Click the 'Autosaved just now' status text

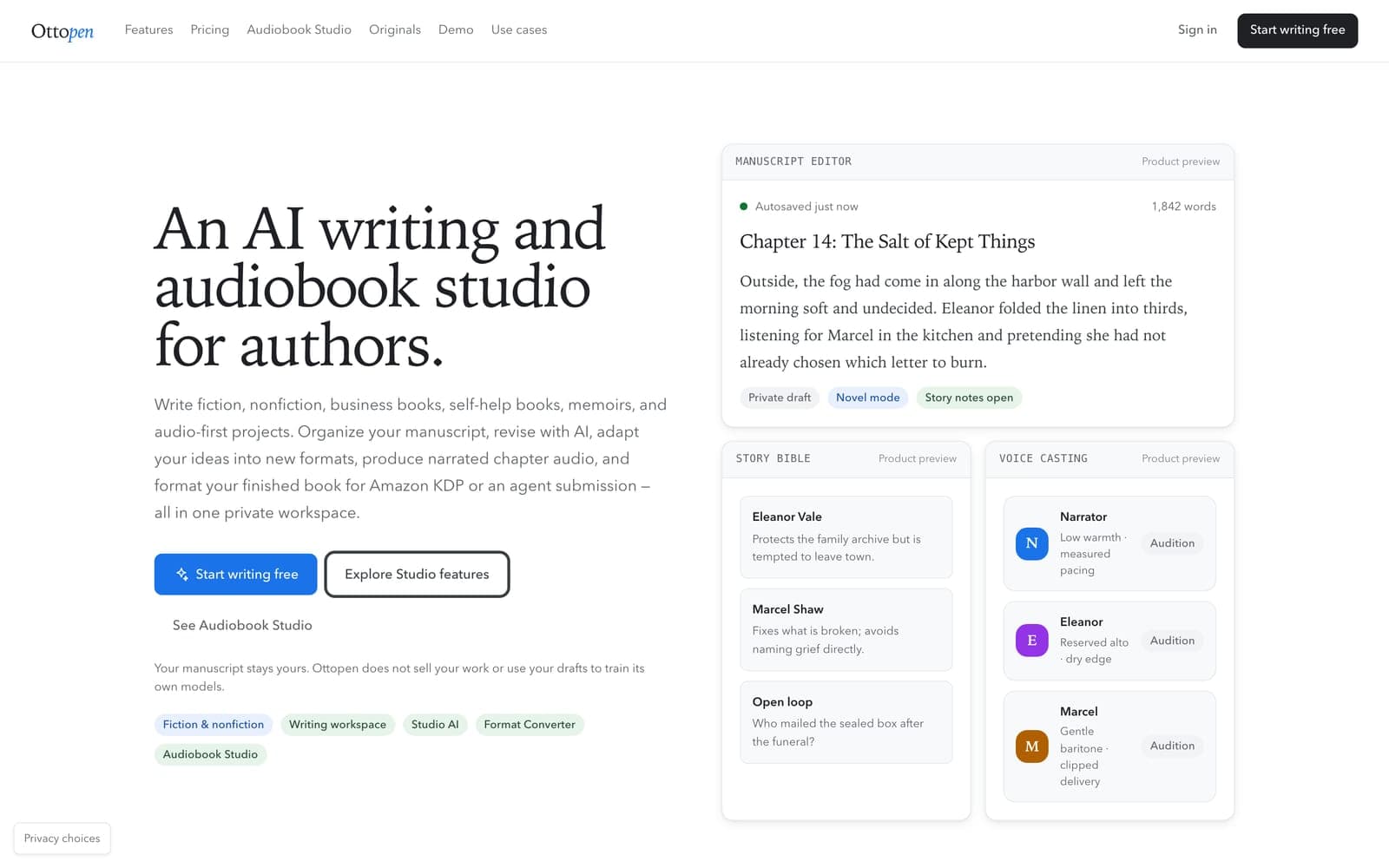pos(806,207)
